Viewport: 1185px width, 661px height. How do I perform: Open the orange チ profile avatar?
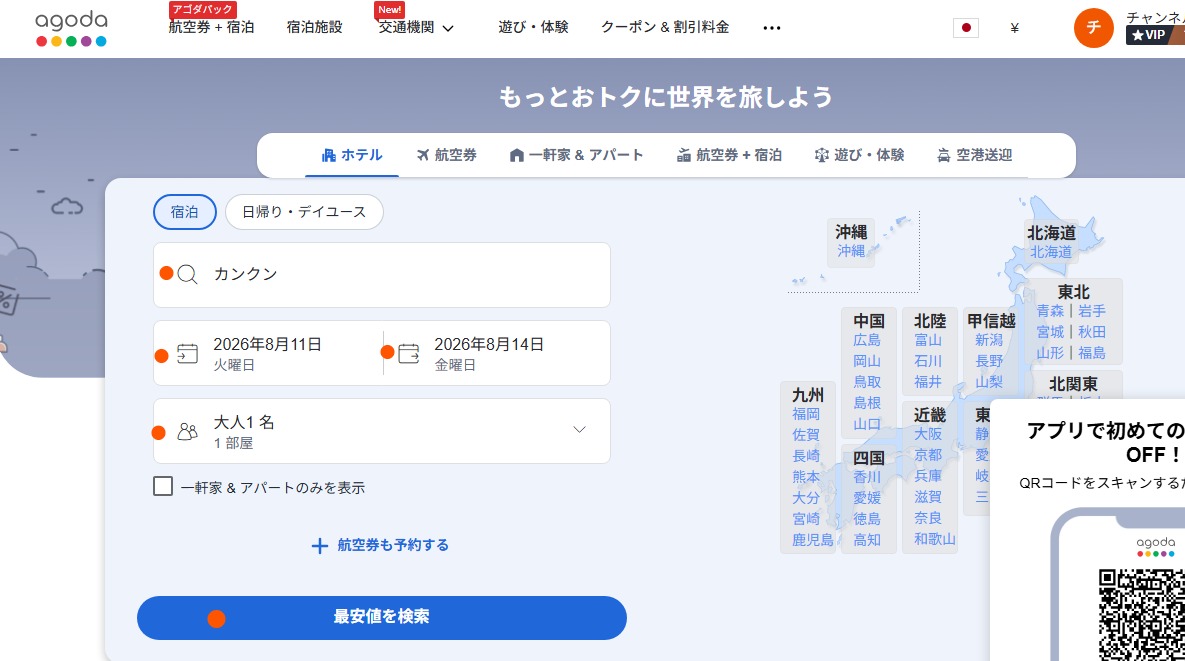point(1093,28)
